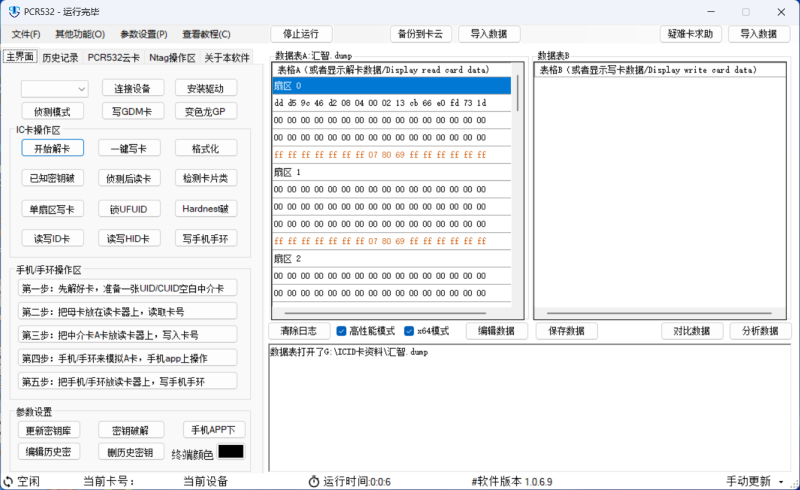Click the 疑难卡求助 button
The height and width of the screenshot is (490, 800).
(690, 34)
